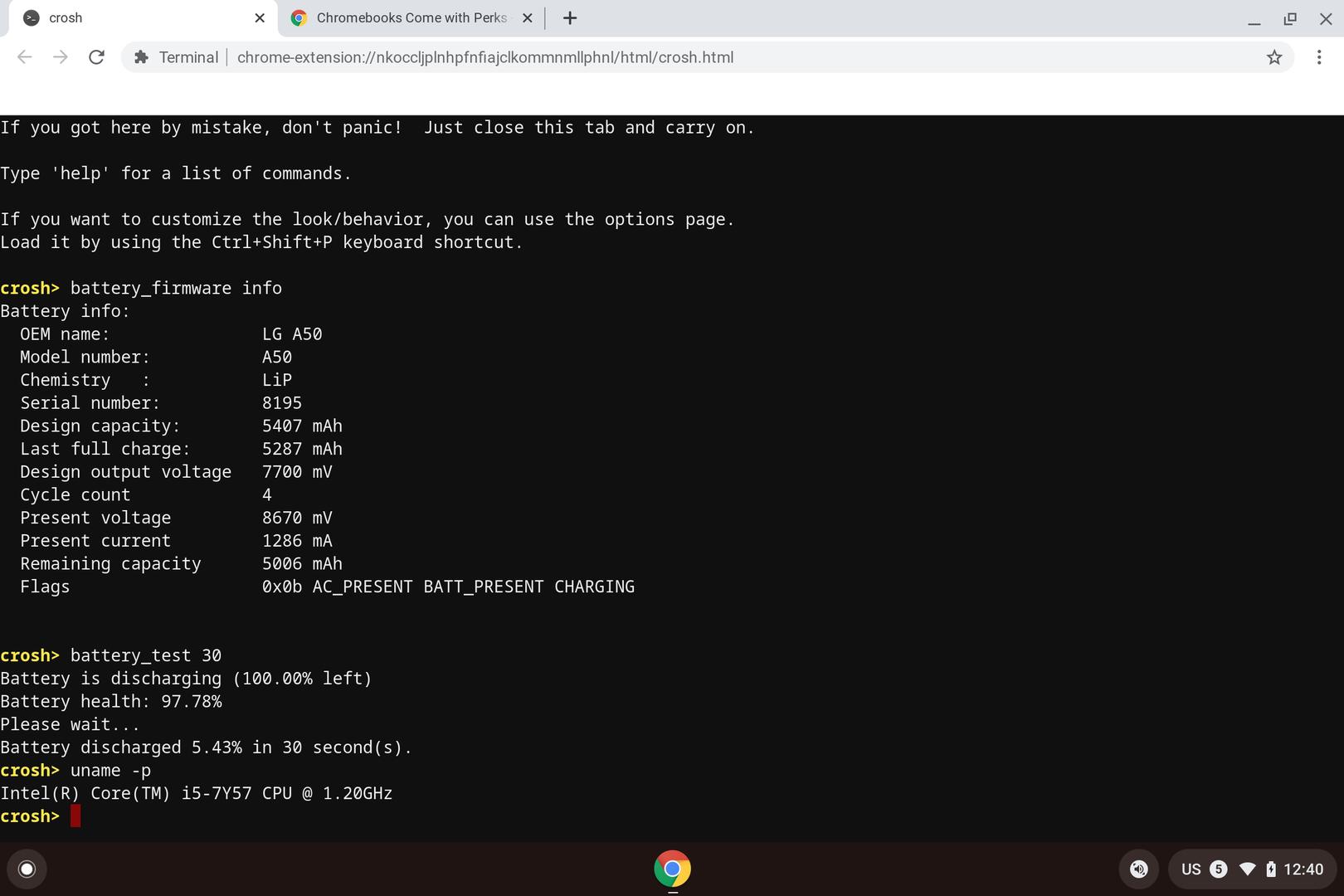
Task: Click the 'uname -p' command
Action: point(110,771)
